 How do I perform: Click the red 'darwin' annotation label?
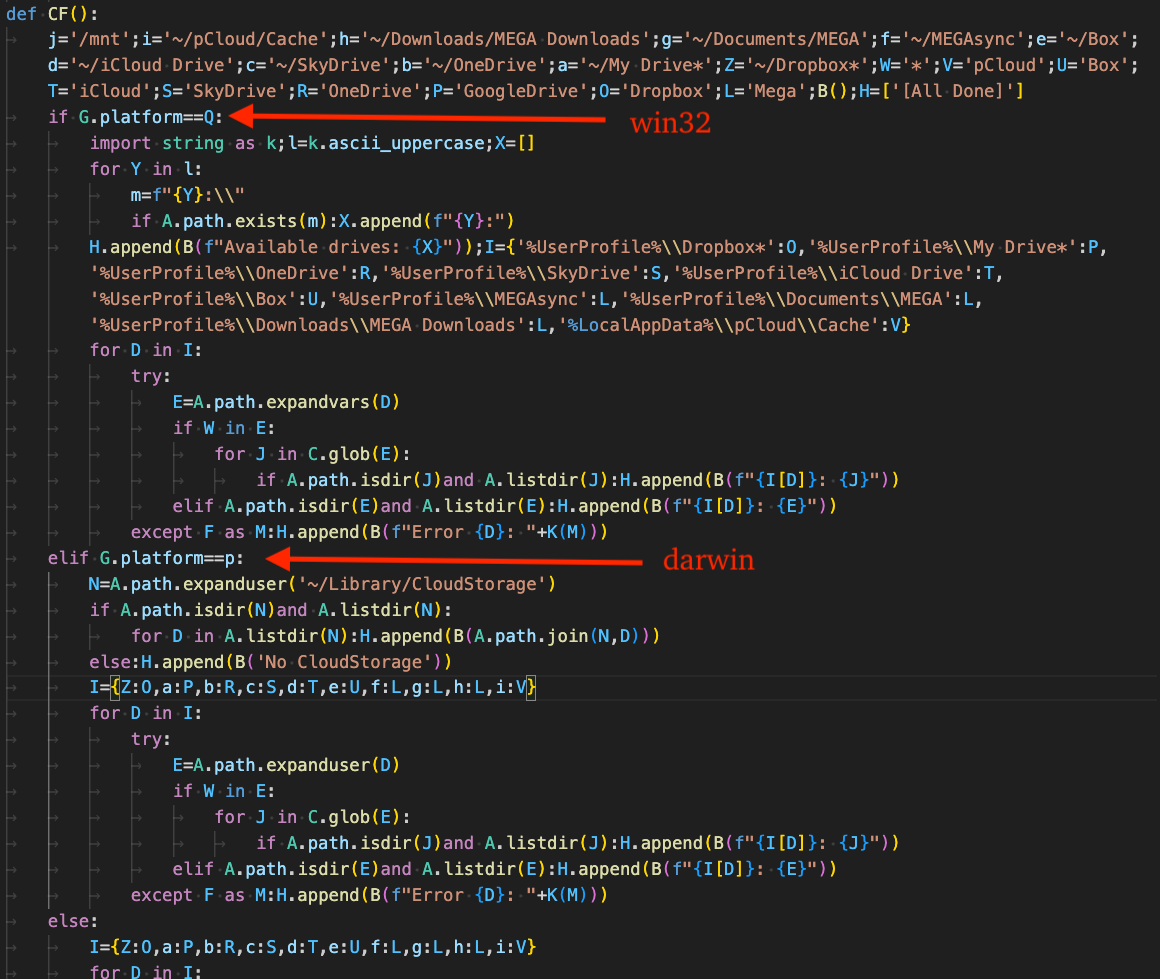708,561
